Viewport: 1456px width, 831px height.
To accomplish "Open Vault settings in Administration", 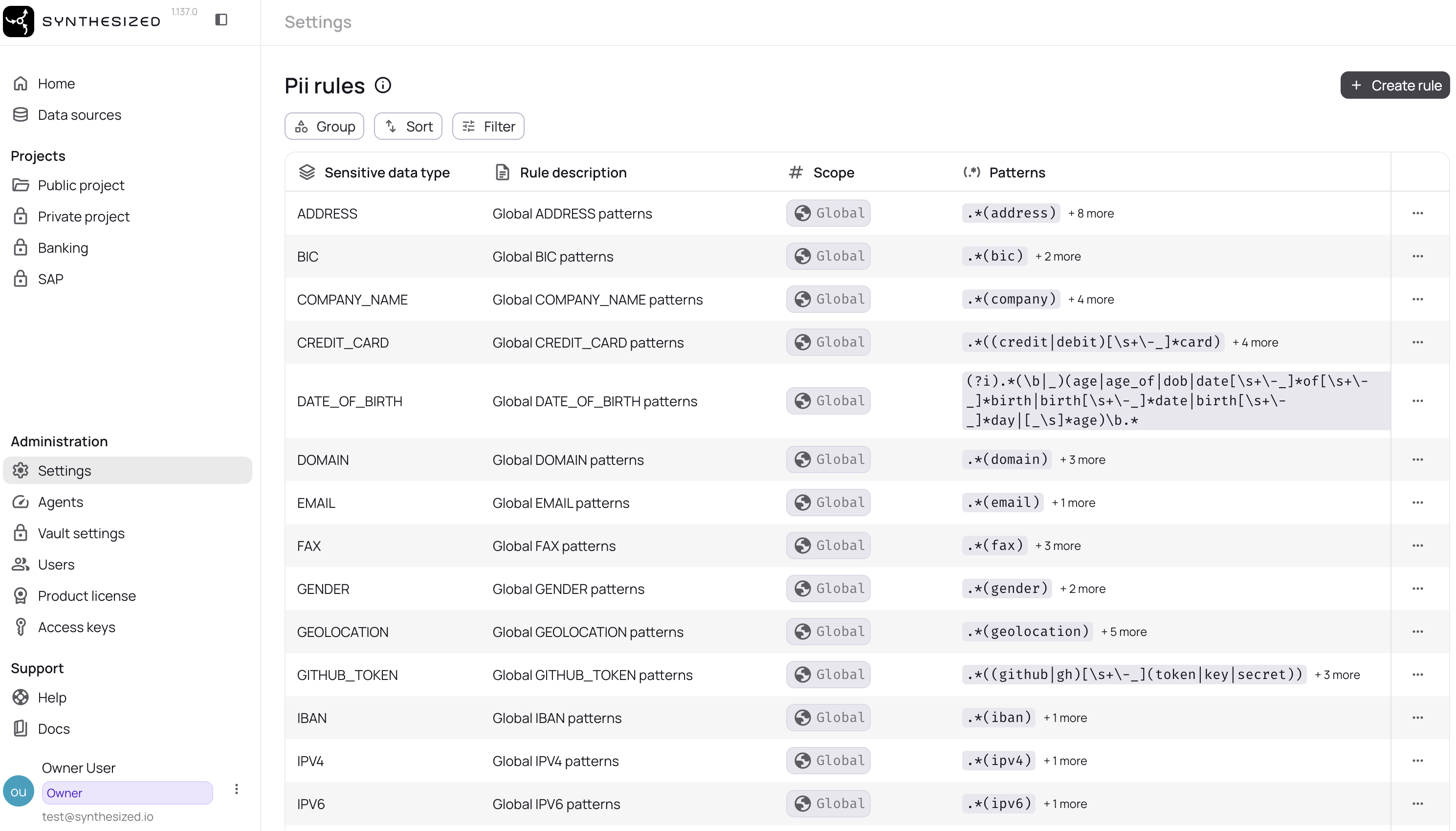I will pyautogui.click(x=81, y=533).
